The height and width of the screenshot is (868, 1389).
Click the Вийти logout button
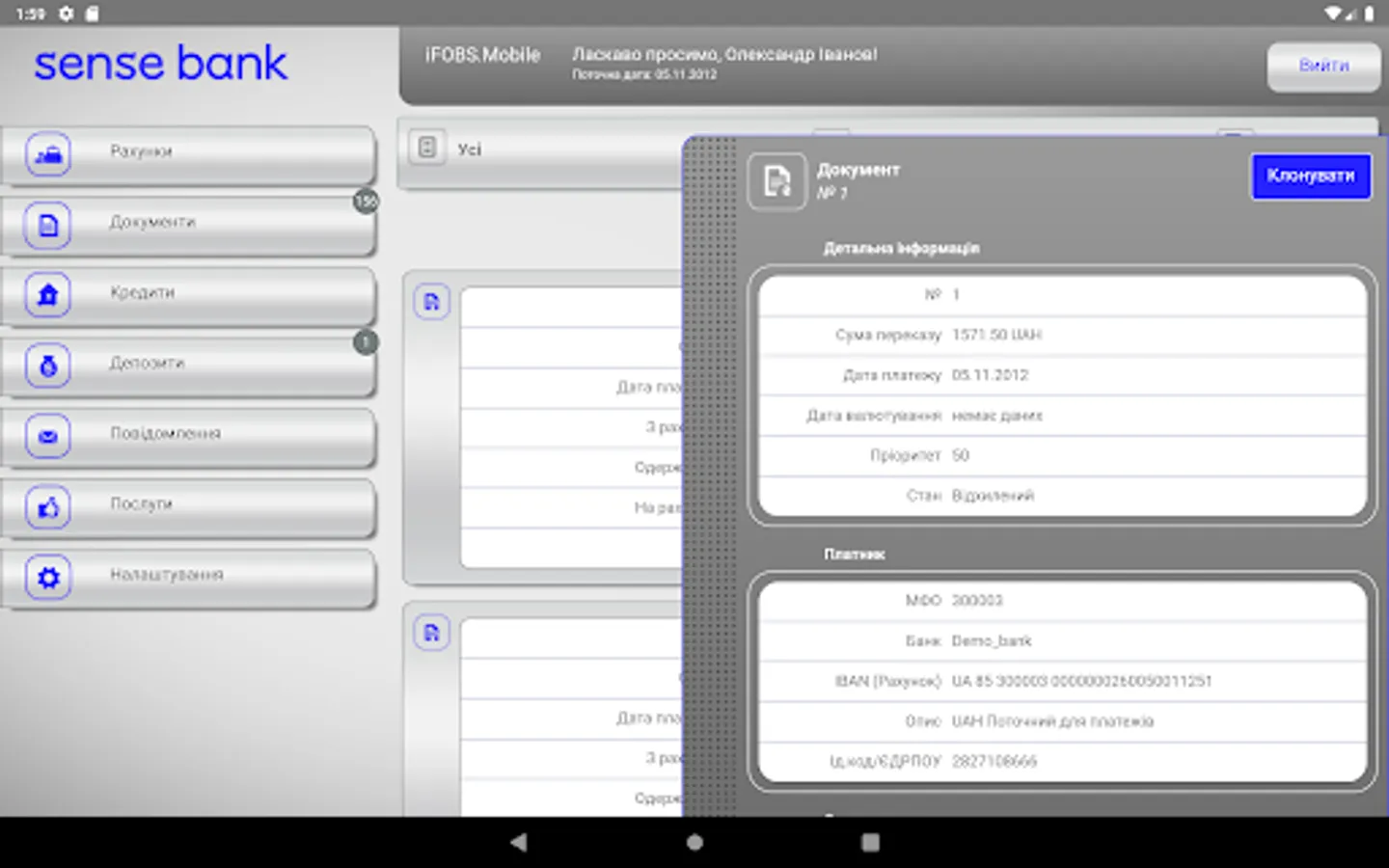pyautogui.click(x=1323, y=67)
